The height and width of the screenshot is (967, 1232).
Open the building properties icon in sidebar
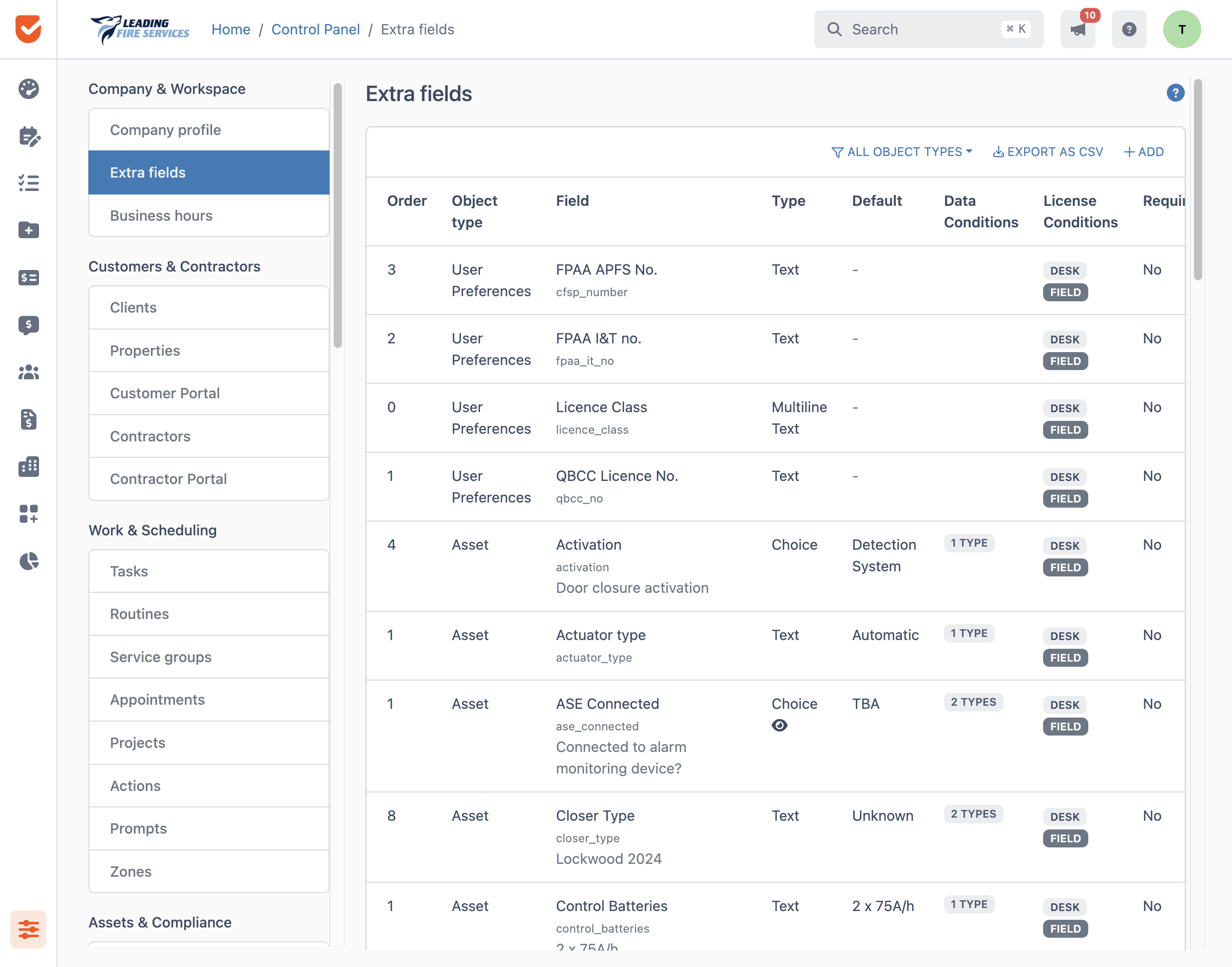tap(28, 467)
